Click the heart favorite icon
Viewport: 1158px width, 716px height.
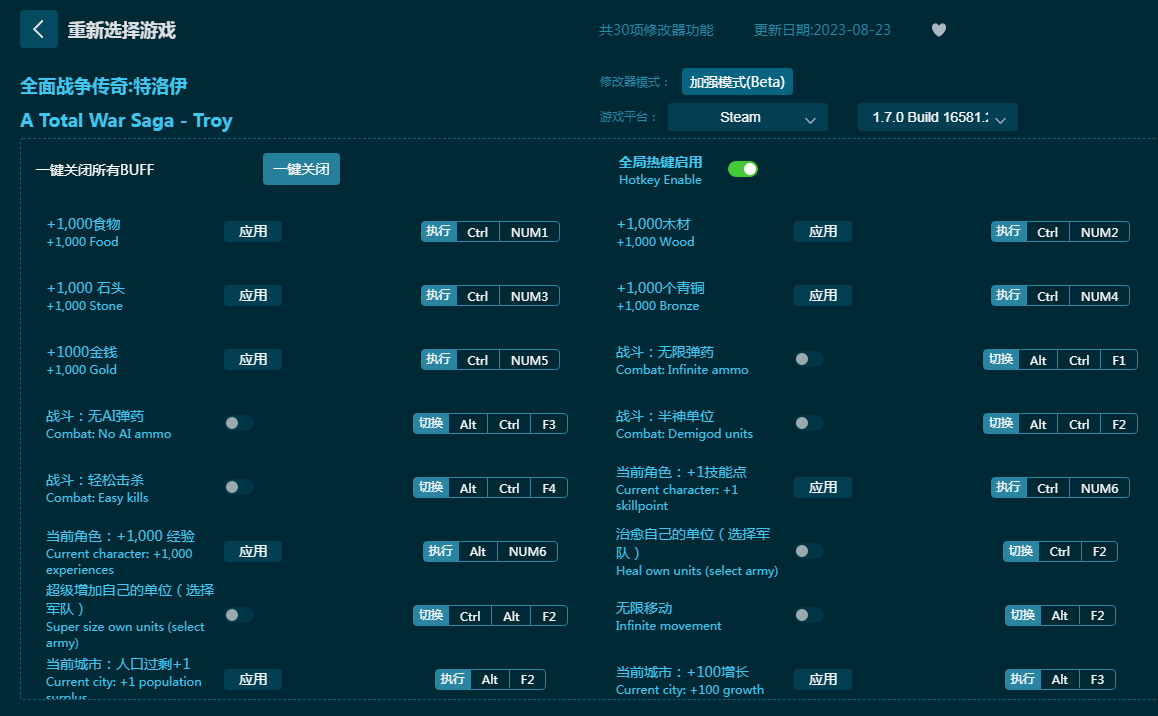pyautogui.click(x=938, y=30)
